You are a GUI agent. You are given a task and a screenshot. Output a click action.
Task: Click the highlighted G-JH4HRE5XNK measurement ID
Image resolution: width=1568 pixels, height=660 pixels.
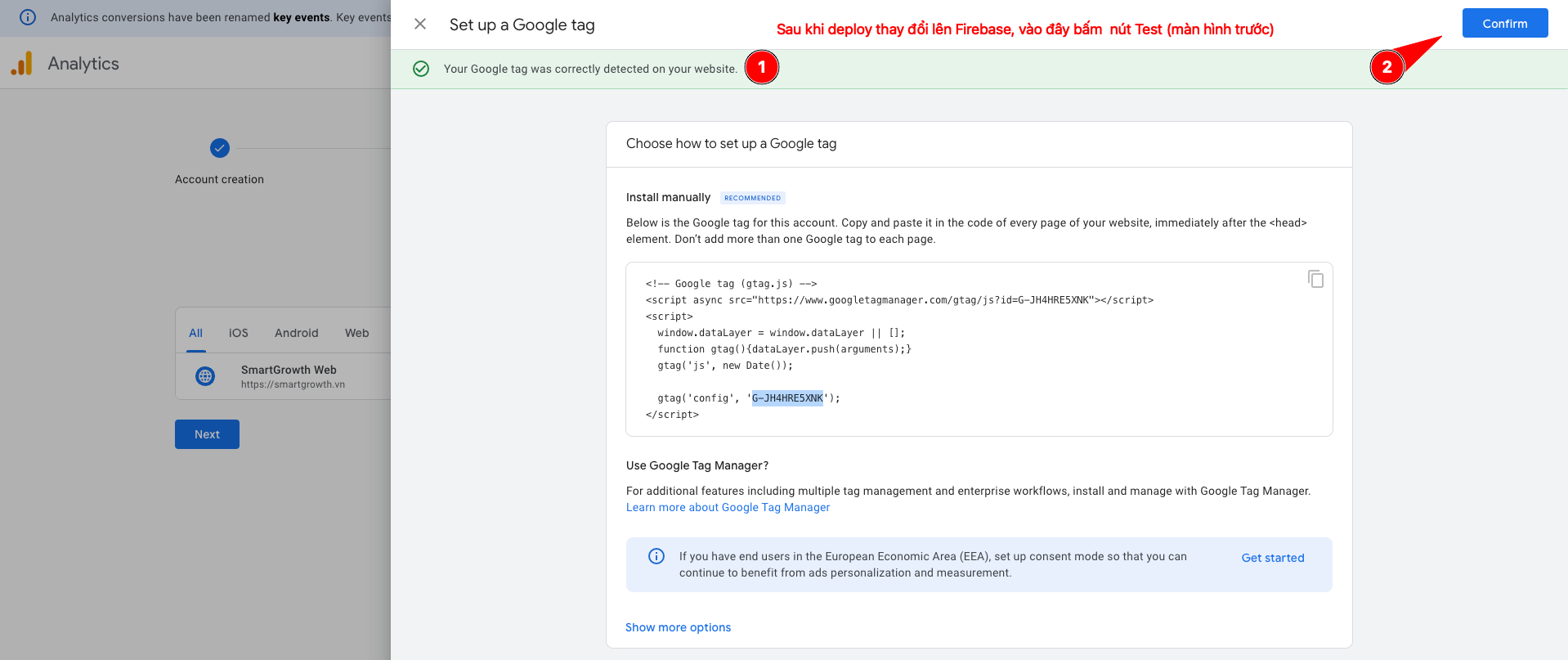point(787,398)
